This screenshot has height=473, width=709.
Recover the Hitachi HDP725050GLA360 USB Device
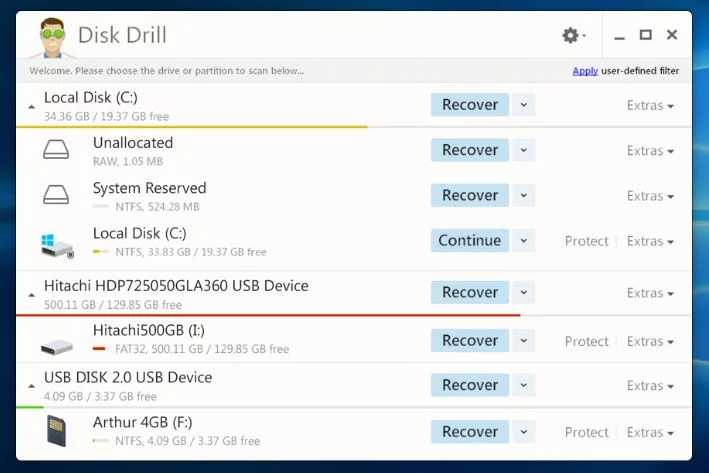(470, 293)
